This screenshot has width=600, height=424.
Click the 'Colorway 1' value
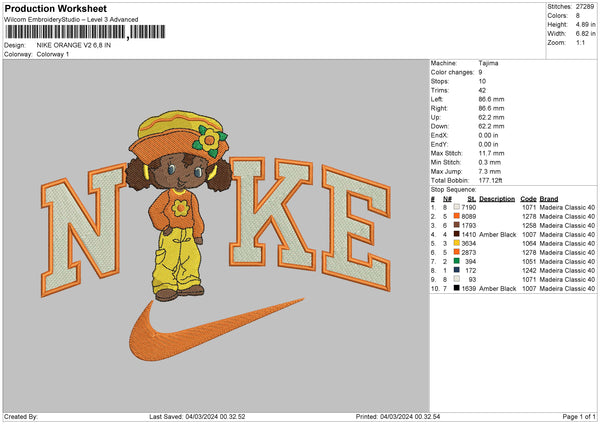(x=53, y=54)
